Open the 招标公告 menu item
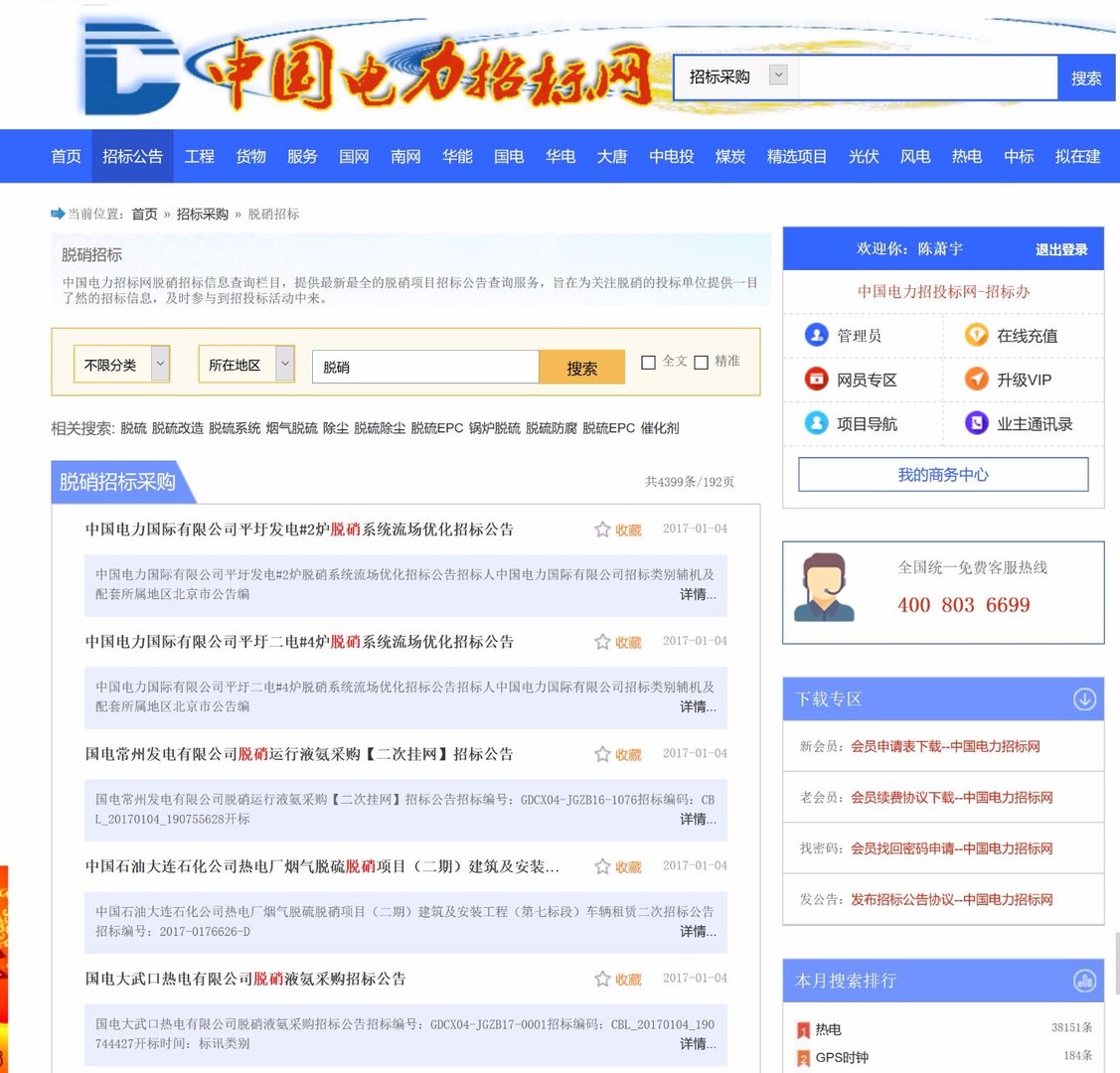 [x=133, y=156]
